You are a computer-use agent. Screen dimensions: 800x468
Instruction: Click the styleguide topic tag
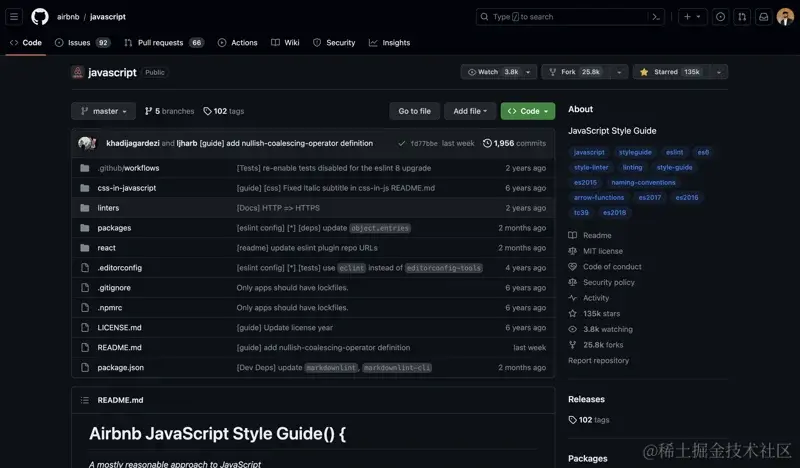(635, 152)
